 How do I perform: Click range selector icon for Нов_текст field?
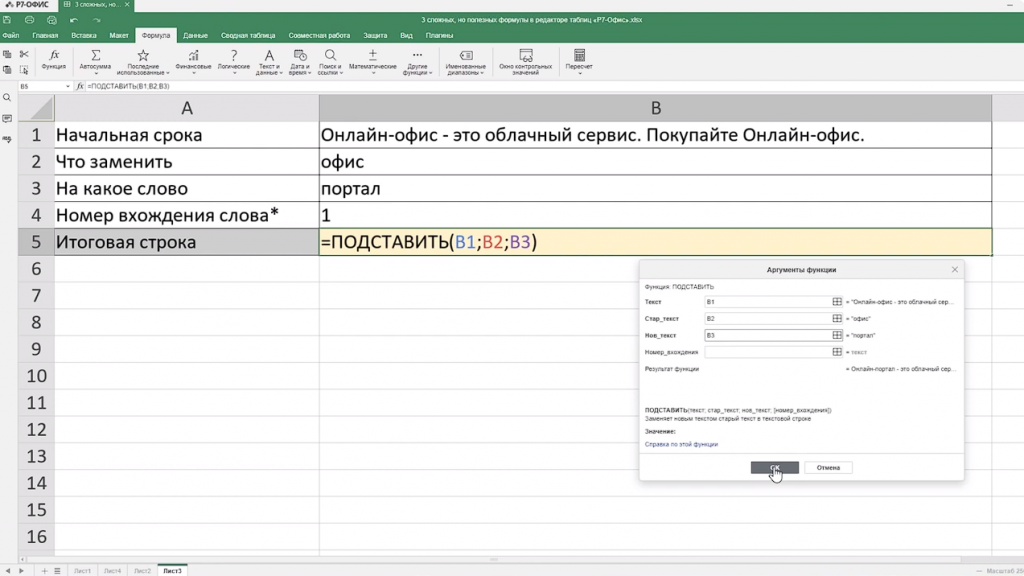[837, 335]
